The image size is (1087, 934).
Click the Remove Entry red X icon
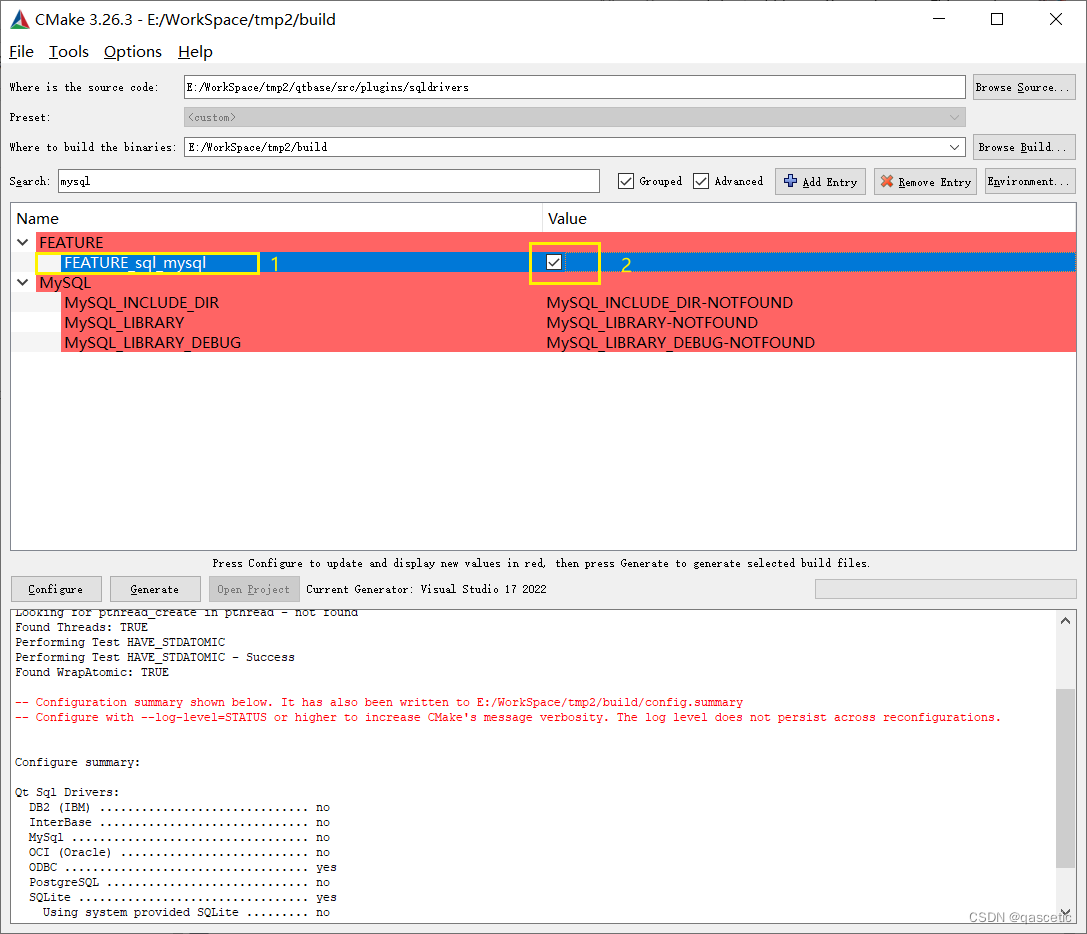[x=887, y=181]
